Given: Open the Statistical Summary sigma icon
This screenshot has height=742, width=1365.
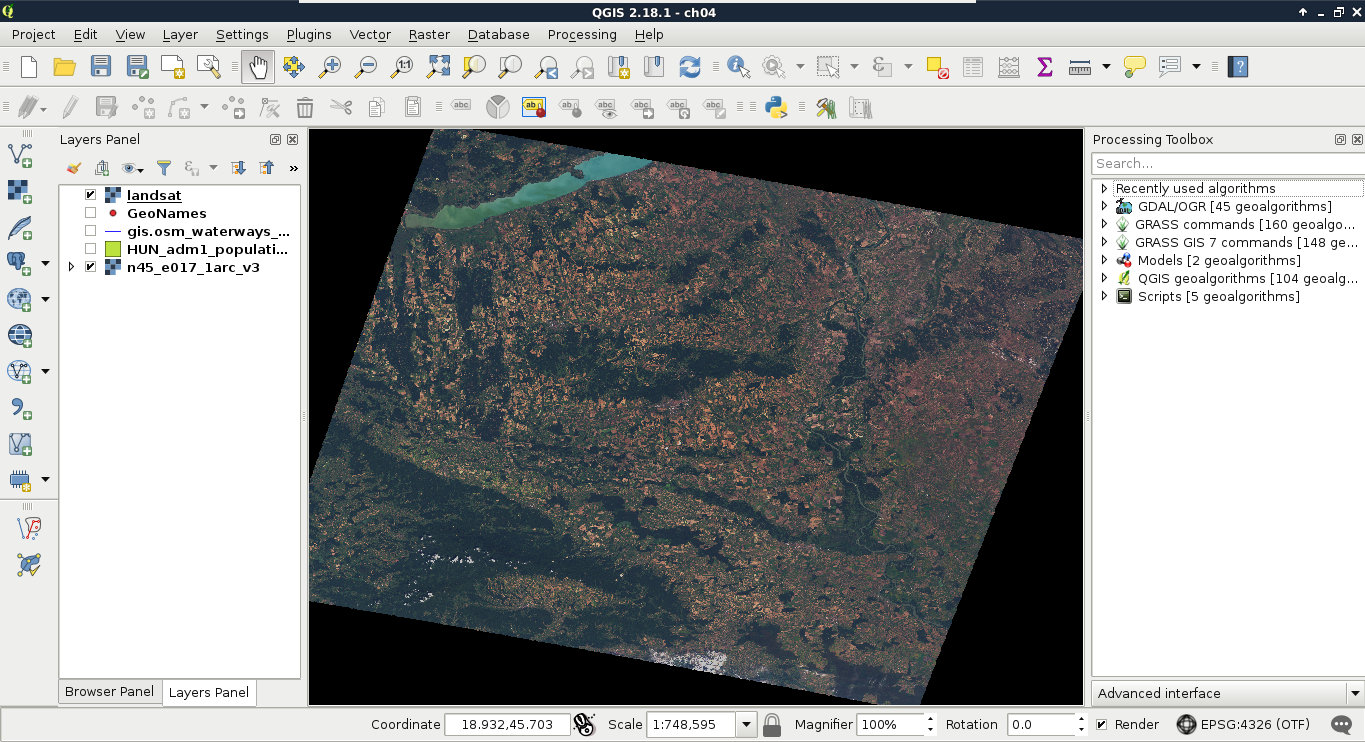Looking at the screenshot, I should [x=1044, y=67].
